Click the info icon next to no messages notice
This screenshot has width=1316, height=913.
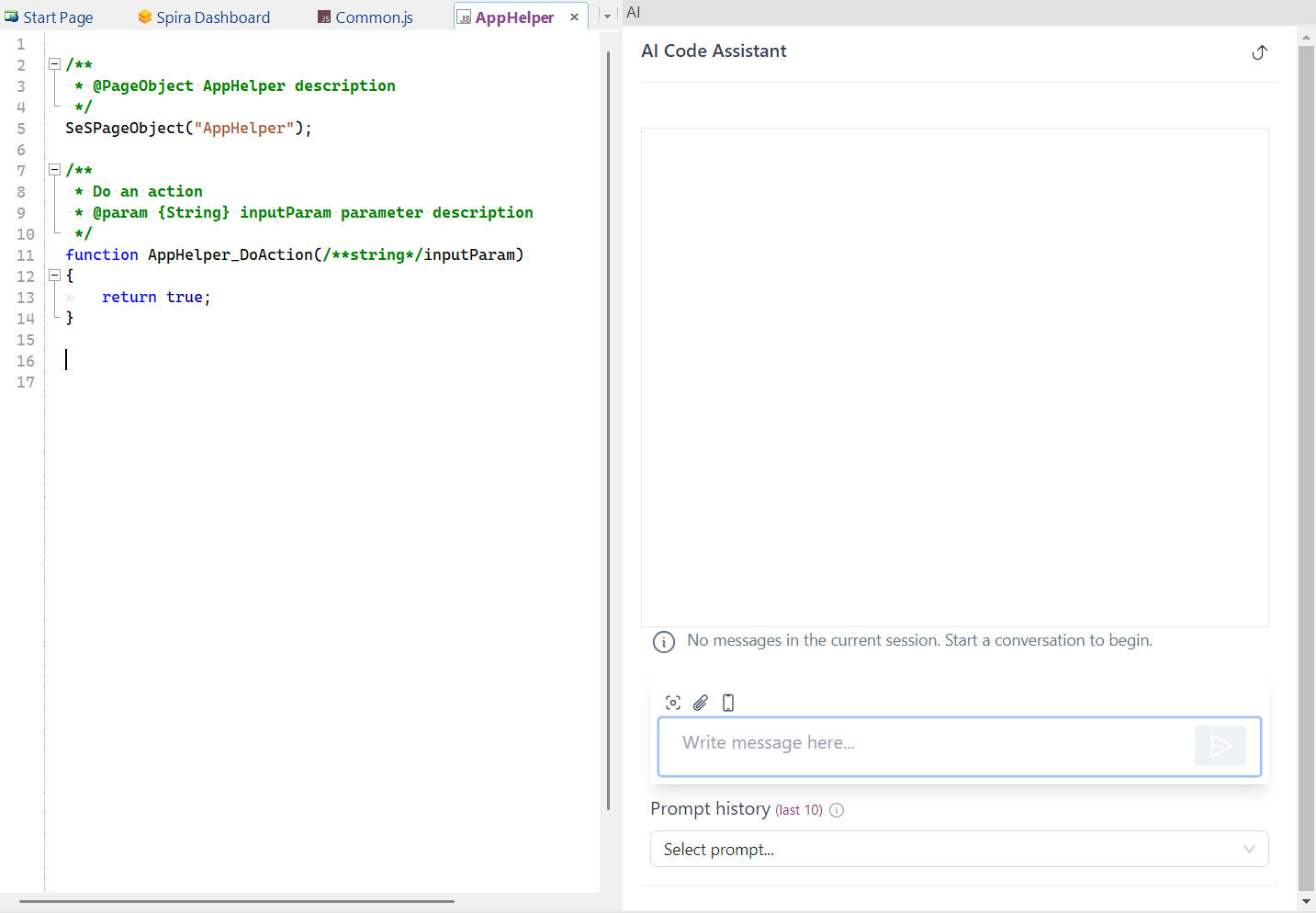click(663, 641)
